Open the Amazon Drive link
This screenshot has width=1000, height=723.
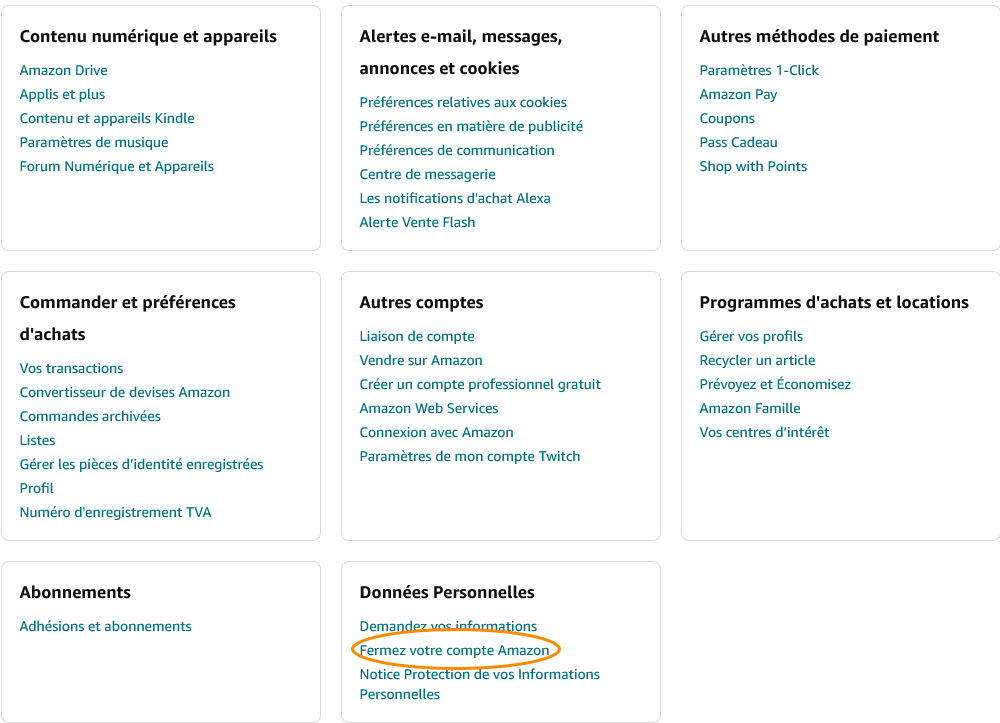(63, 70)
